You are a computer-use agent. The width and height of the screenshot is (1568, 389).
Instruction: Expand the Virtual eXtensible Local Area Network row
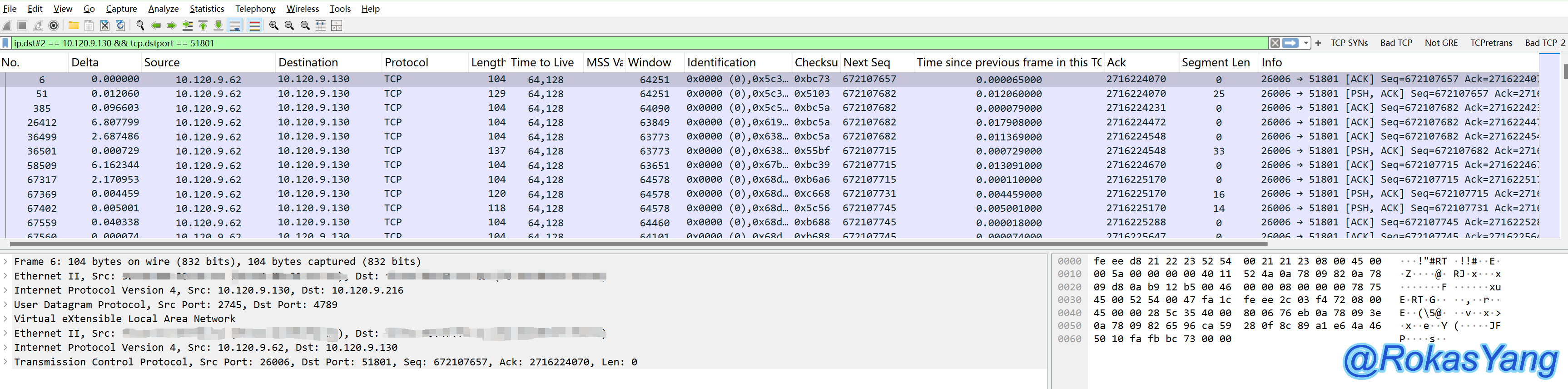click(x=5, y=319)
